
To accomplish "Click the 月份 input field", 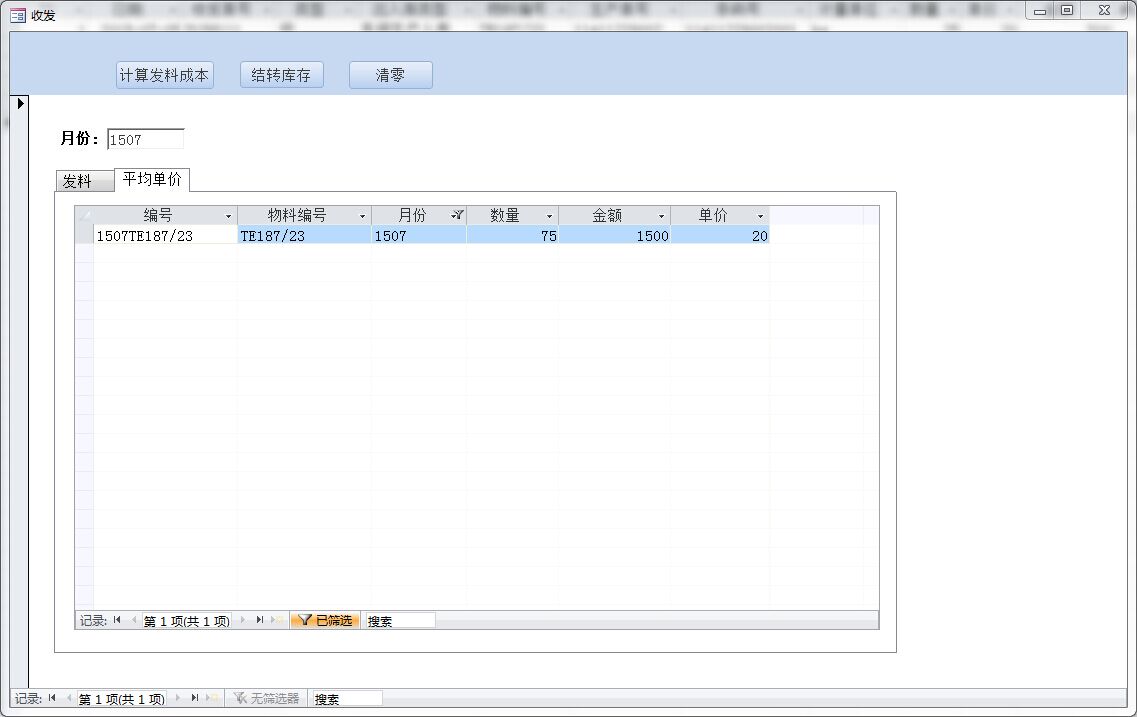I will click(145, 139).
